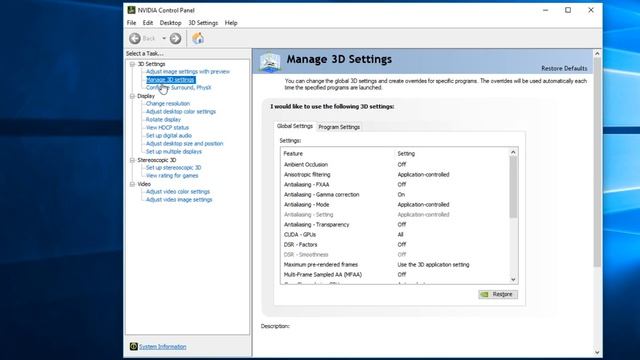
Task: Click the Feature column header
Action: tap(337, 153)
